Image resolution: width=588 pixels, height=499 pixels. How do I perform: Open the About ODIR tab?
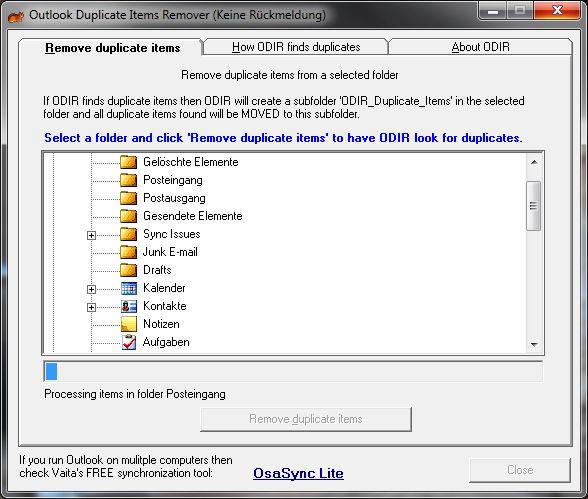point(480,47)
